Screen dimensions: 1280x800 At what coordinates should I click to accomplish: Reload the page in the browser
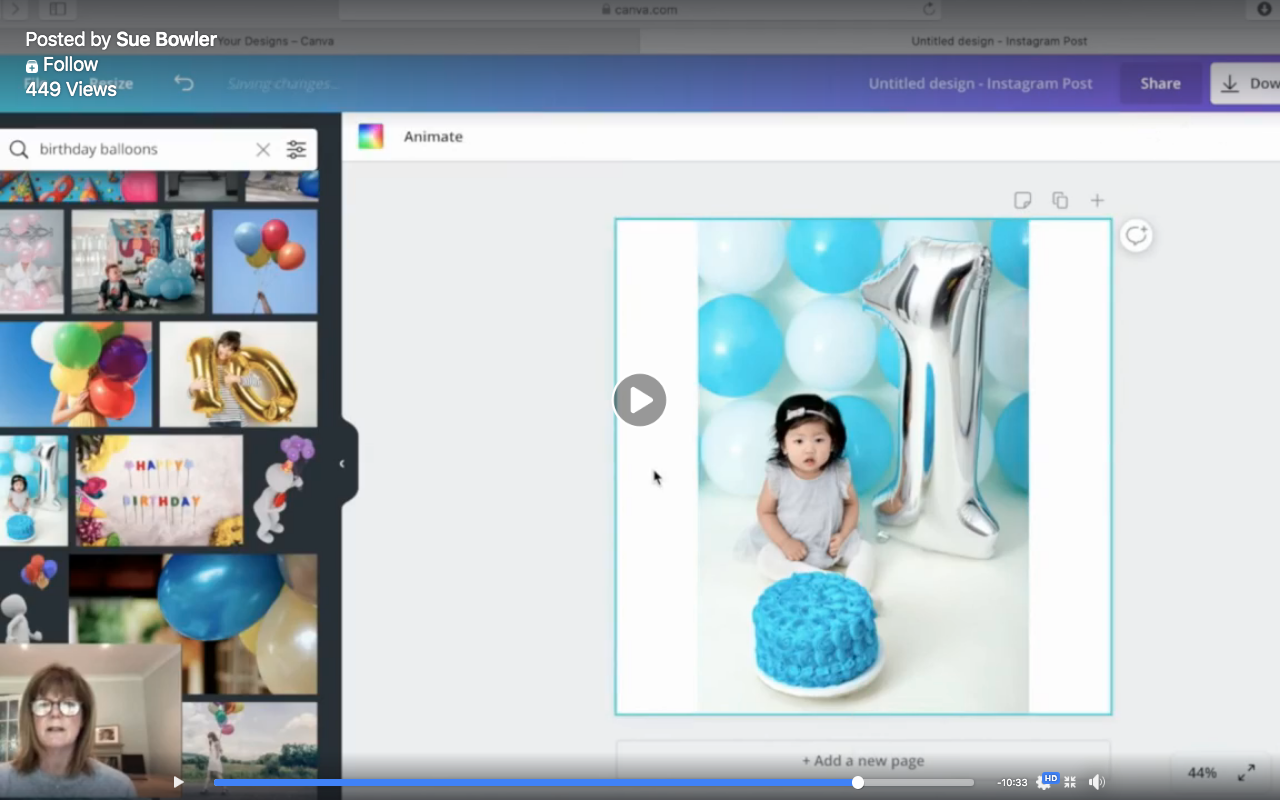(x=929, y=9)
